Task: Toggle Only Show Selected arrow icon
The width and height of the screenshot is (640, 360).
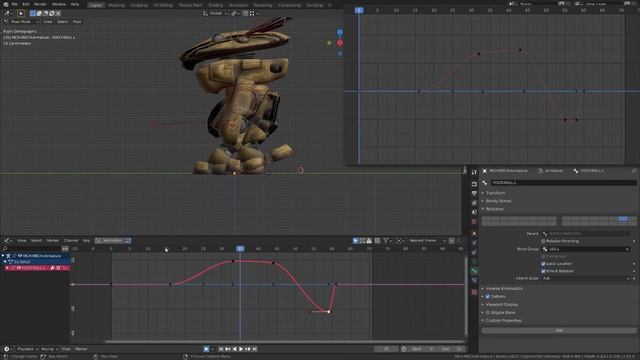Action: point(356,241)
